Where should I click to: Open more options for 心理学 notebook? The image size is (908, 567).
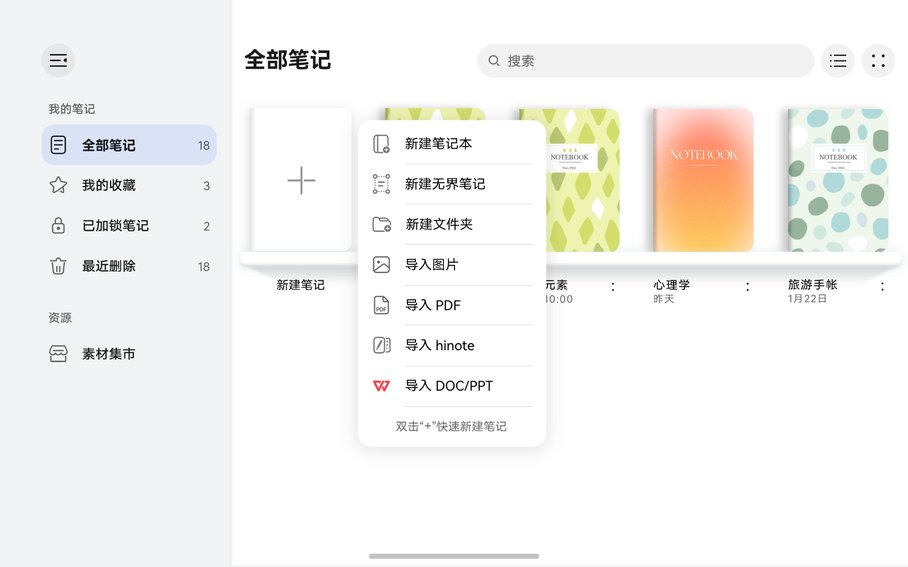[747, 286]
